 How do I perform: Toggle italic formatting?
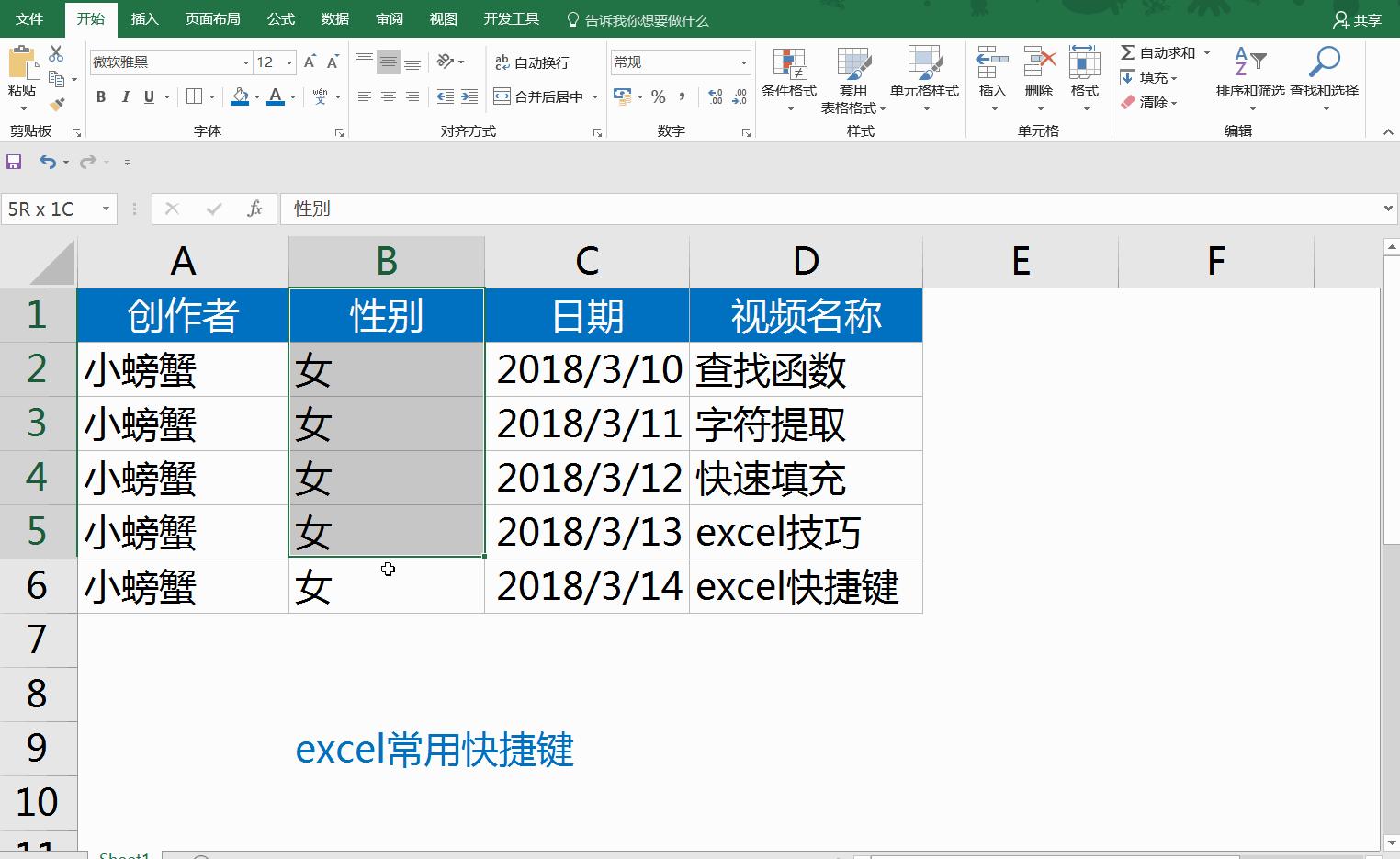[126, 96]
